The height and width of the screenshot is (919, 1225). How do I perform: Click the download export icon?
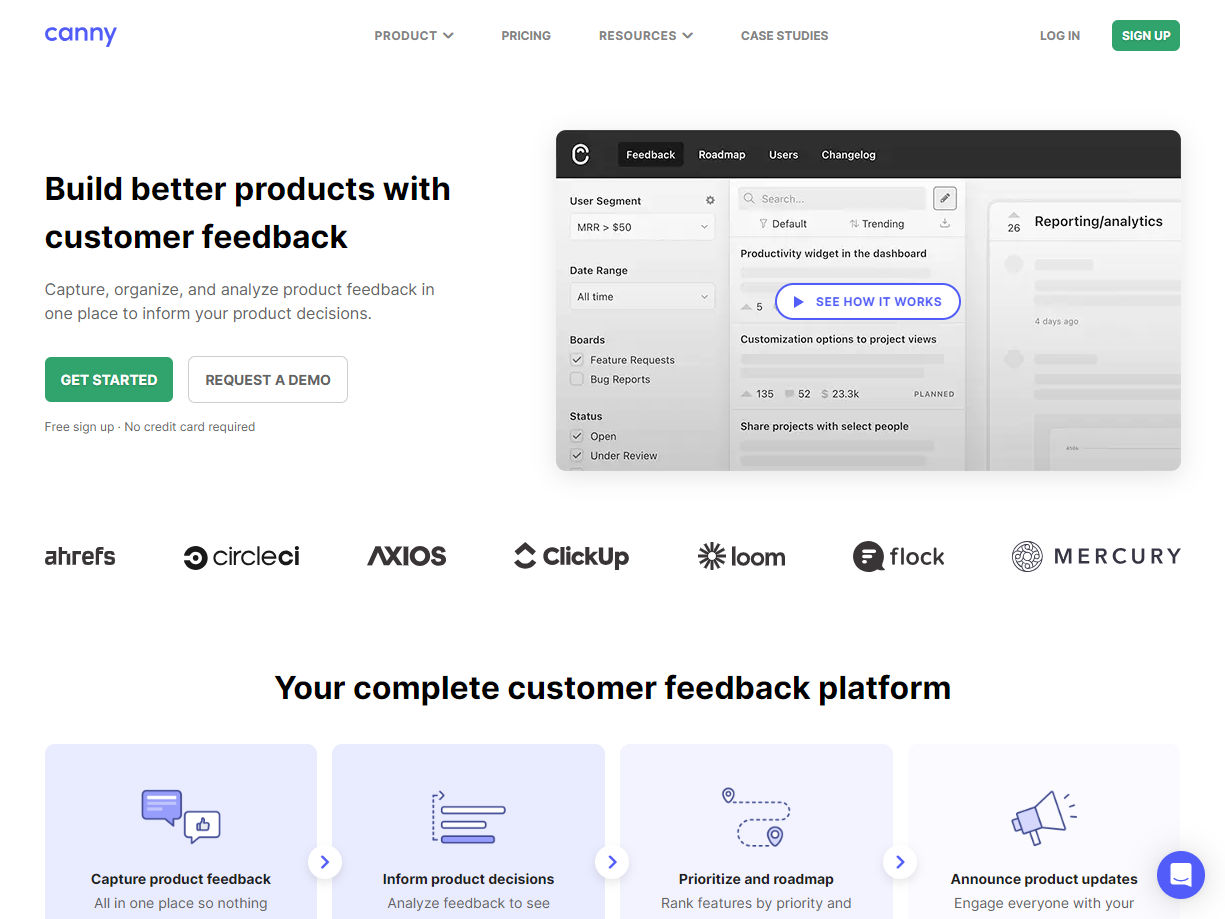click(x=945, y=223)
